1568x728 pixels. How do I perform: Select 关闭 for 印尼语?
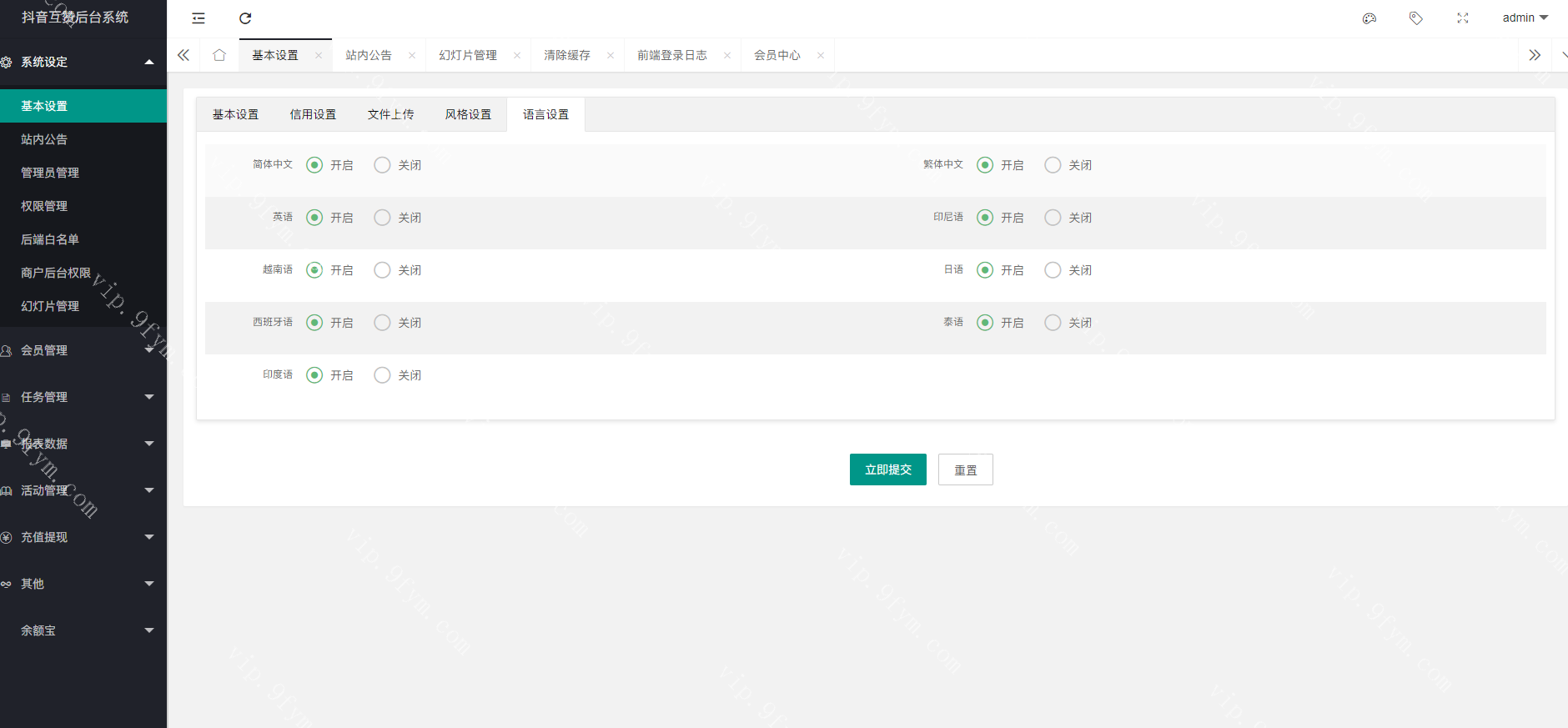1053,218
